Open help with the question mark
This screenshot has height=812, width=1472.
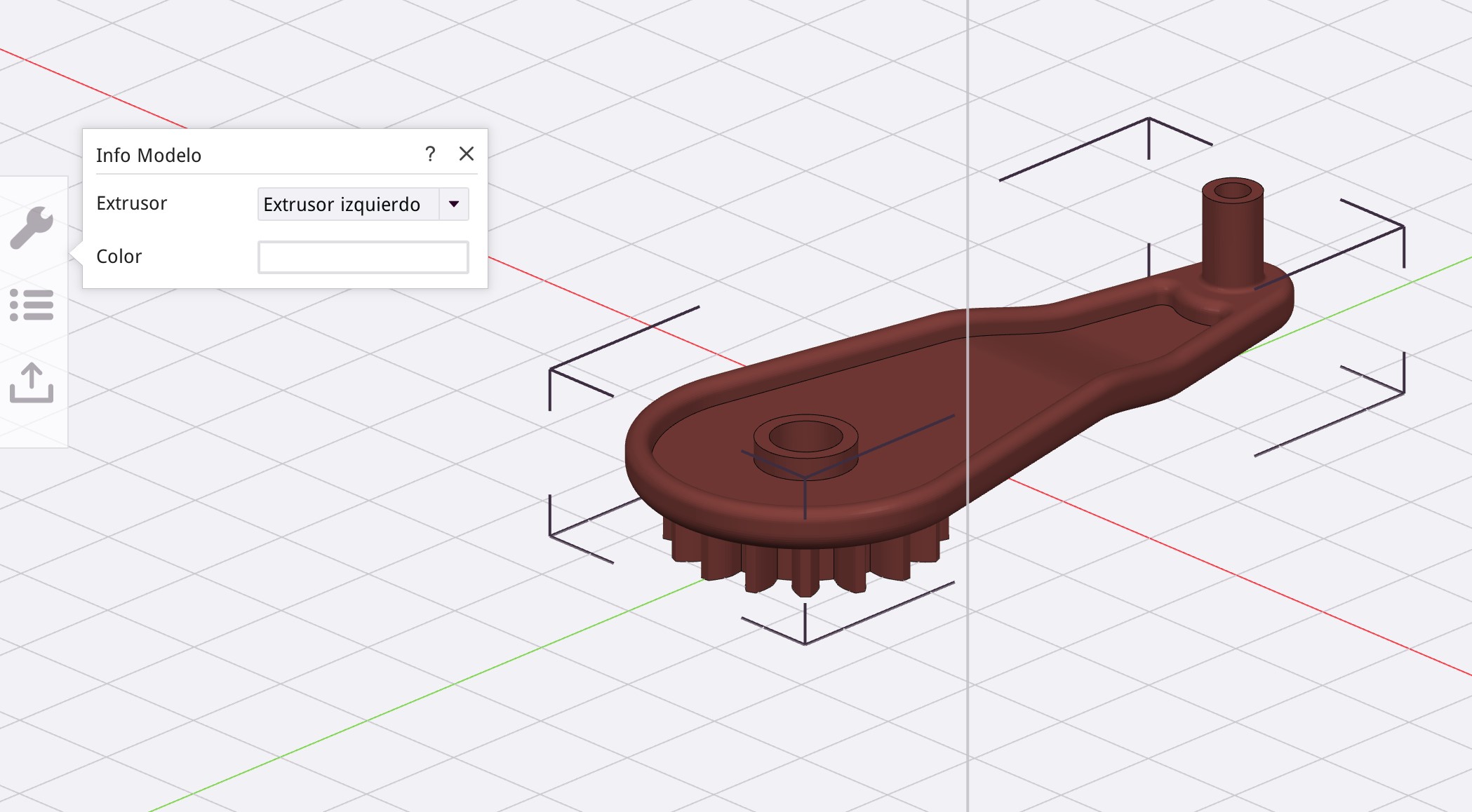(x=430, y=154)
